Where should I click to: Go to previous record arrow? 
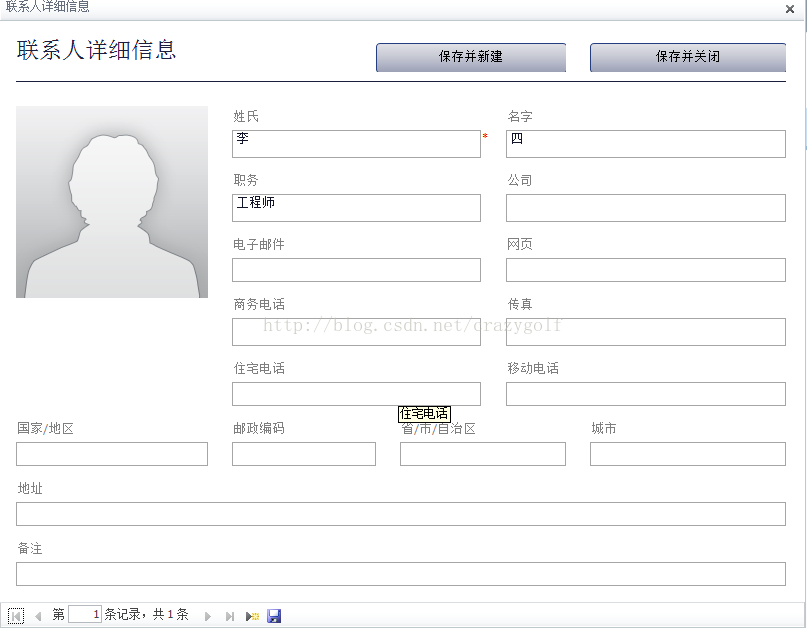coord(38,616)
